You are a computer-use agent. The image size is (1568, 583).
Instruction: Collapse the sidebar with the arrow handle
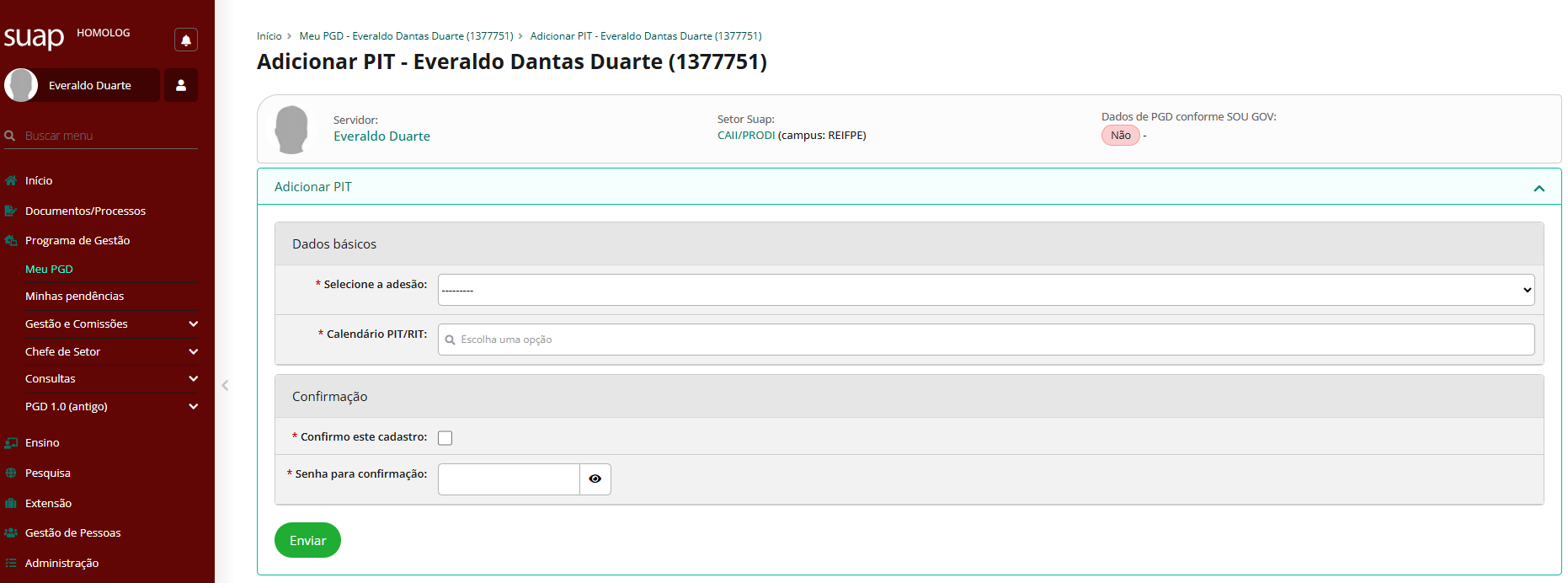click(x=225, y=385)
